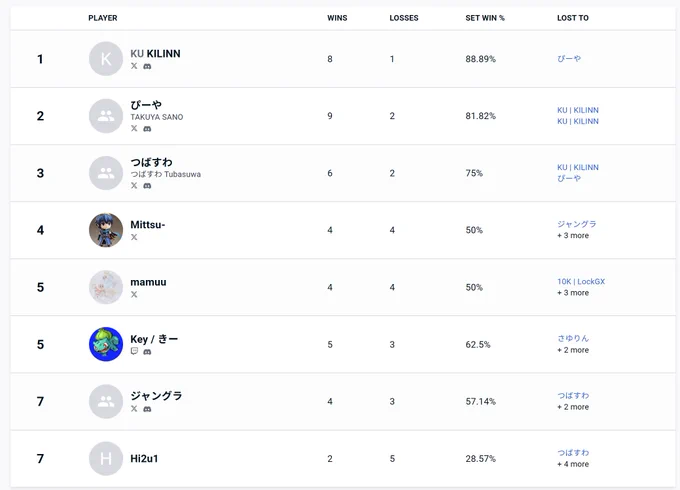
Task: Expand '+ 3 more' losses for Mittsu-
Action: 573,235
